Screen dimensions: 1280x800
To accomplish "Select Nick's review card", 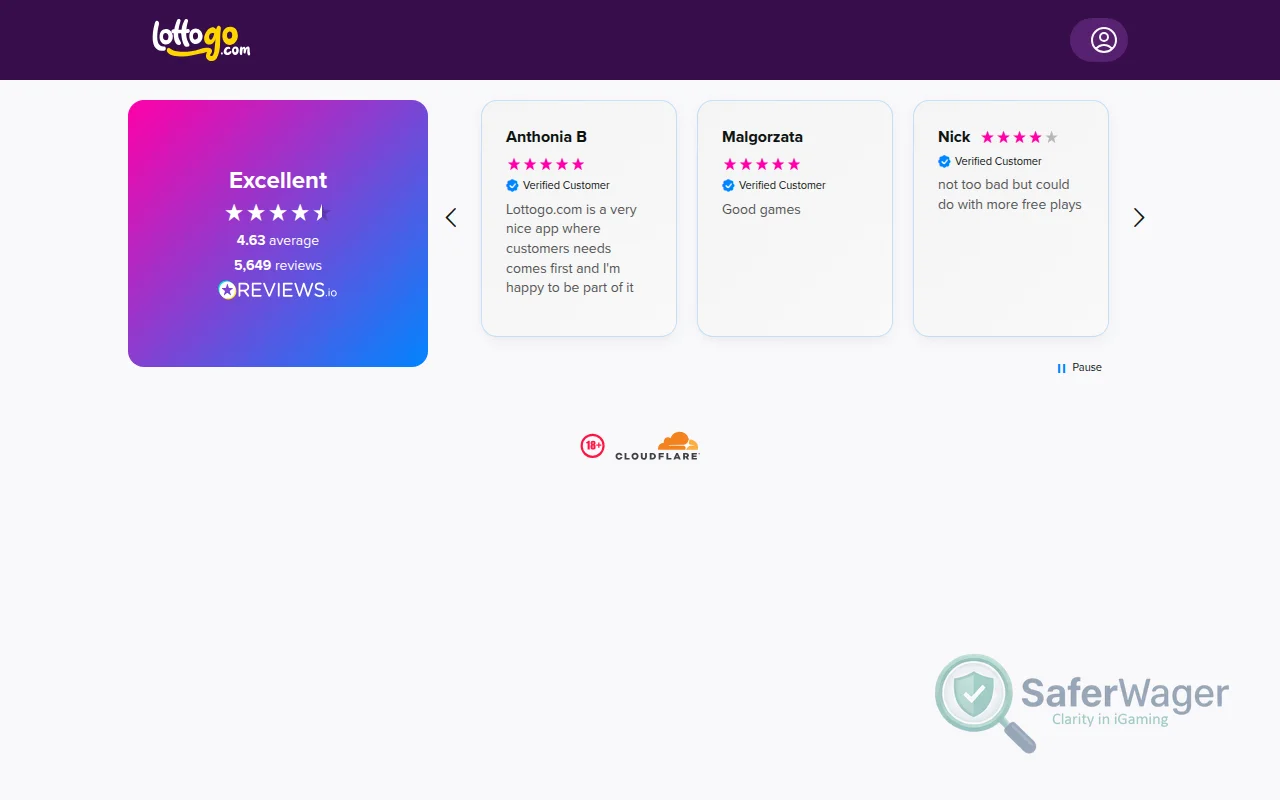I will [1010, 218].
